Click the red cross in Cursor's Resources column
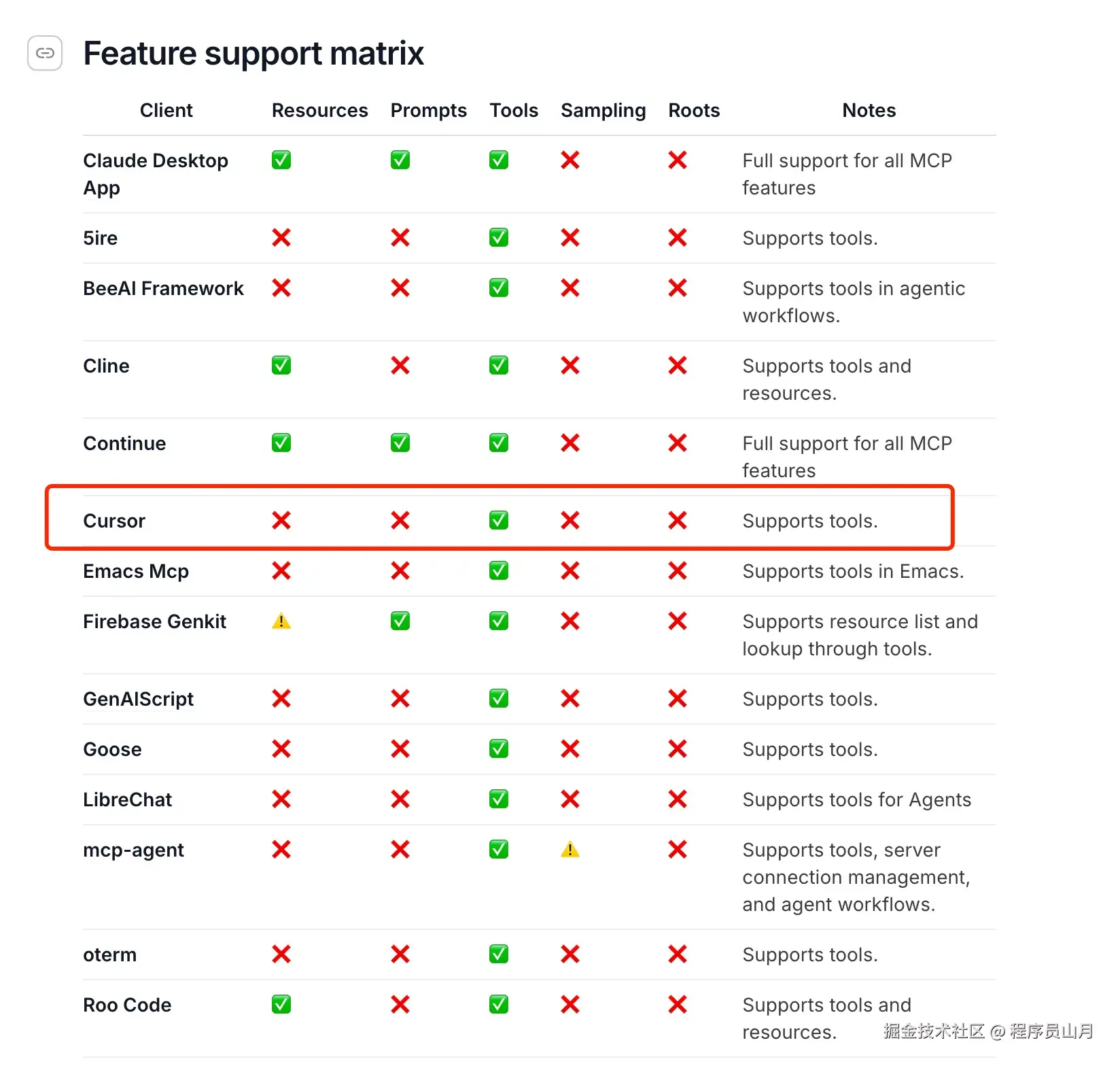The height and width of the screenshot is (1066, 1120). point(281,521)
